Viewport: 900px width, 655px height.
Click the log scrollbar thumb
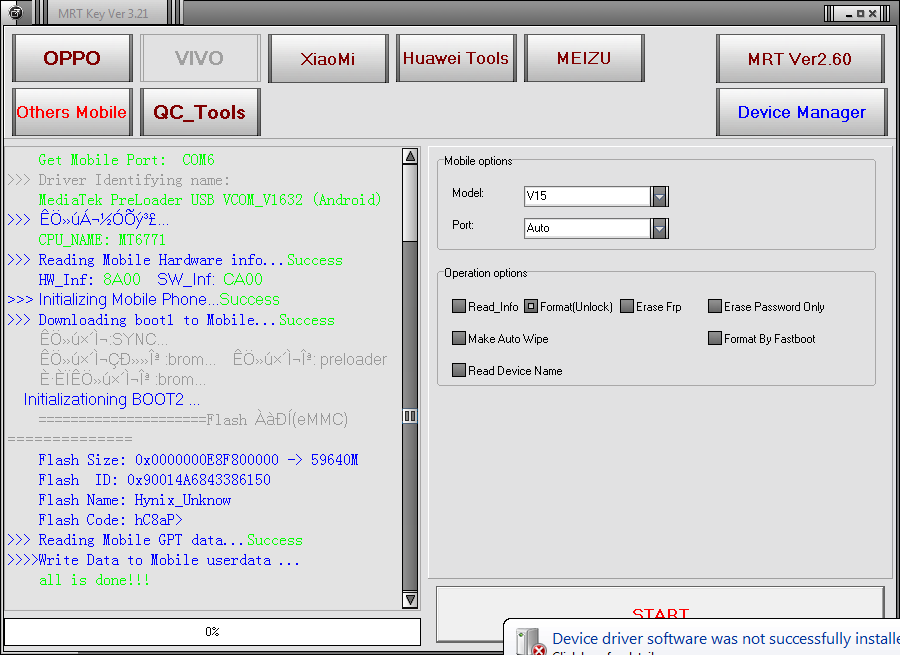[x=410, y=416]
